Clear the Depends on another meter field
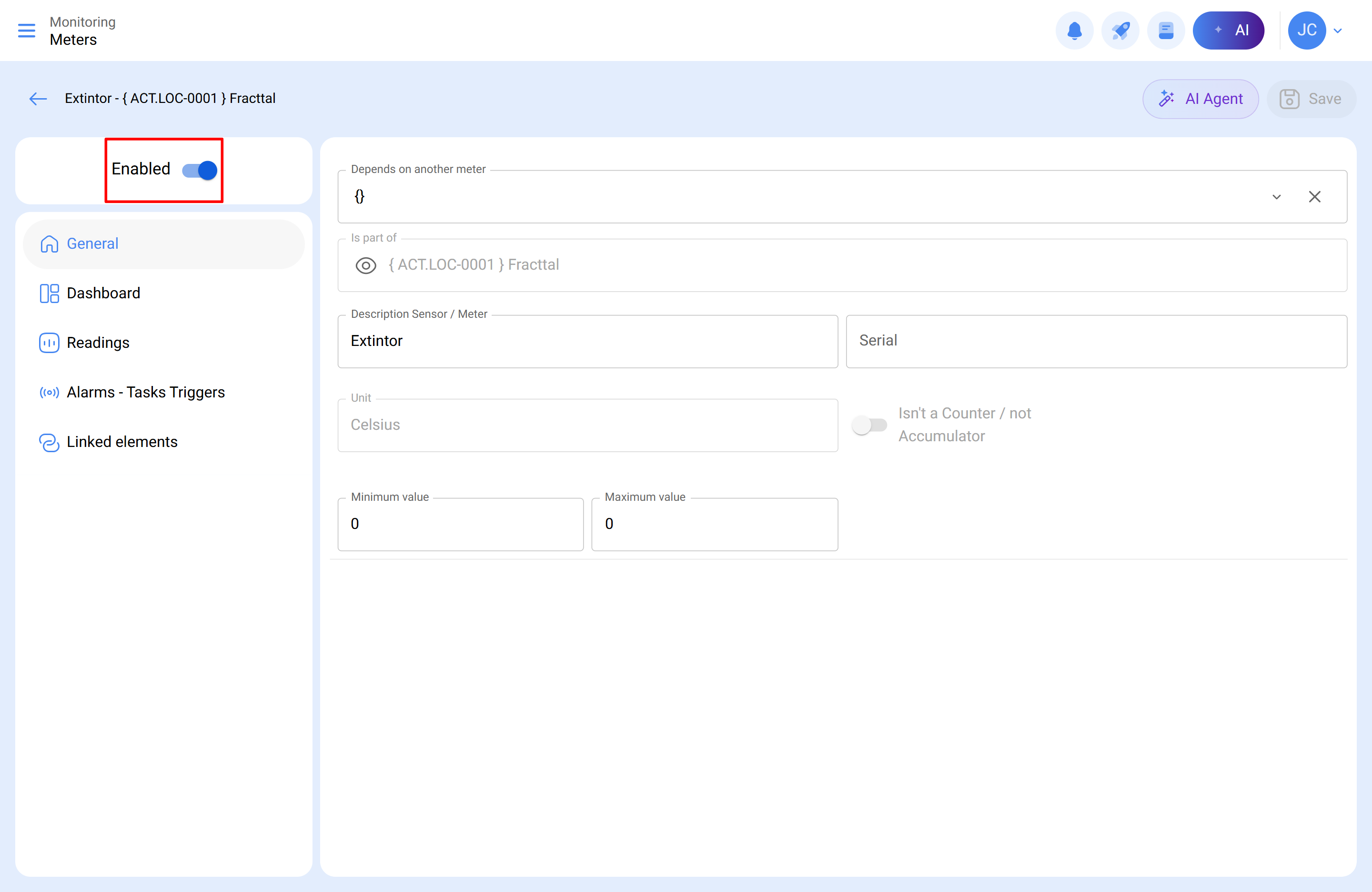 click(x=1314, y=197)
